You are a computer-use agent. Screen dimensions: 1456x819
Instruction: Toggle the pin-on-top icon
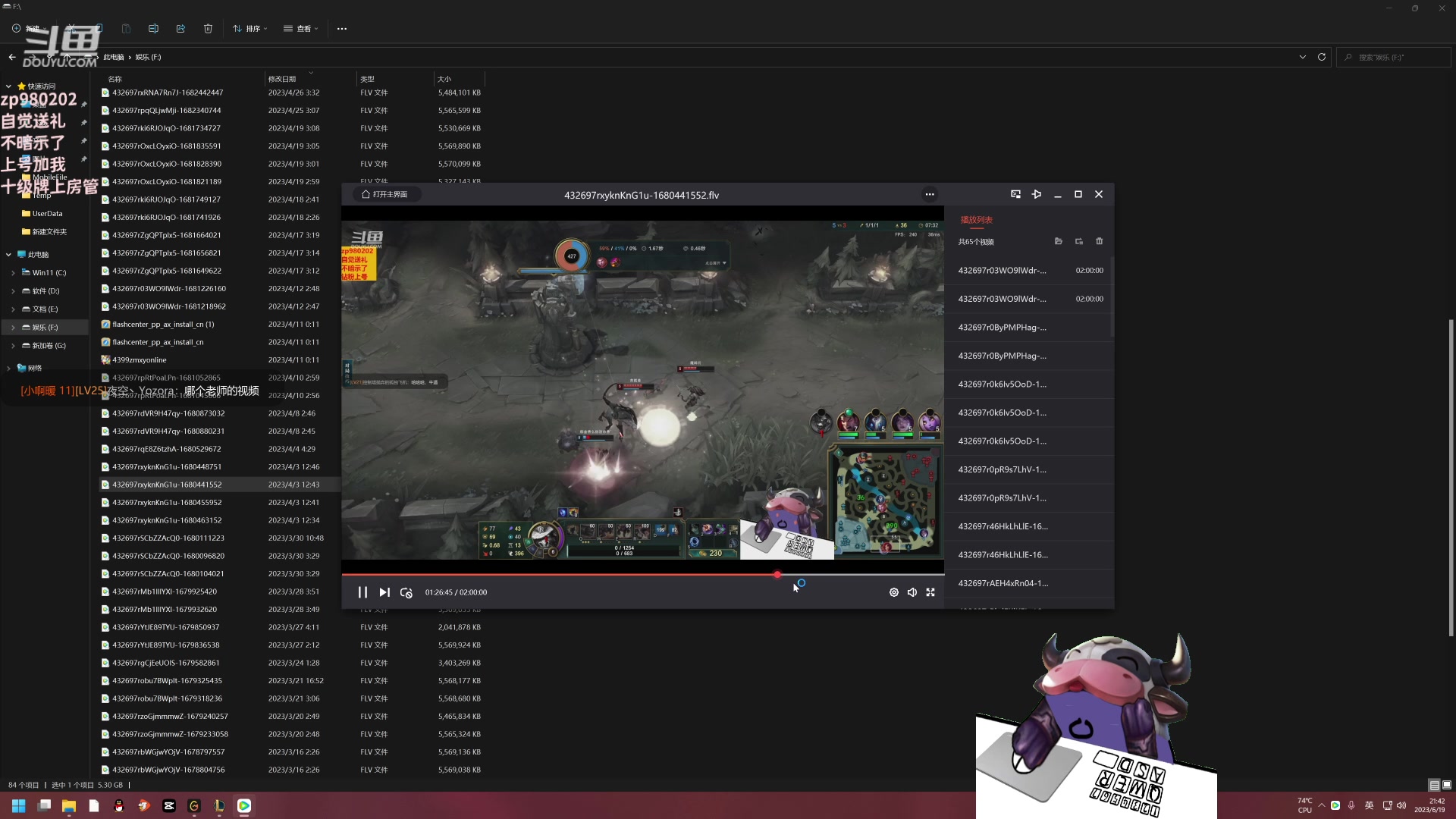1037,194
